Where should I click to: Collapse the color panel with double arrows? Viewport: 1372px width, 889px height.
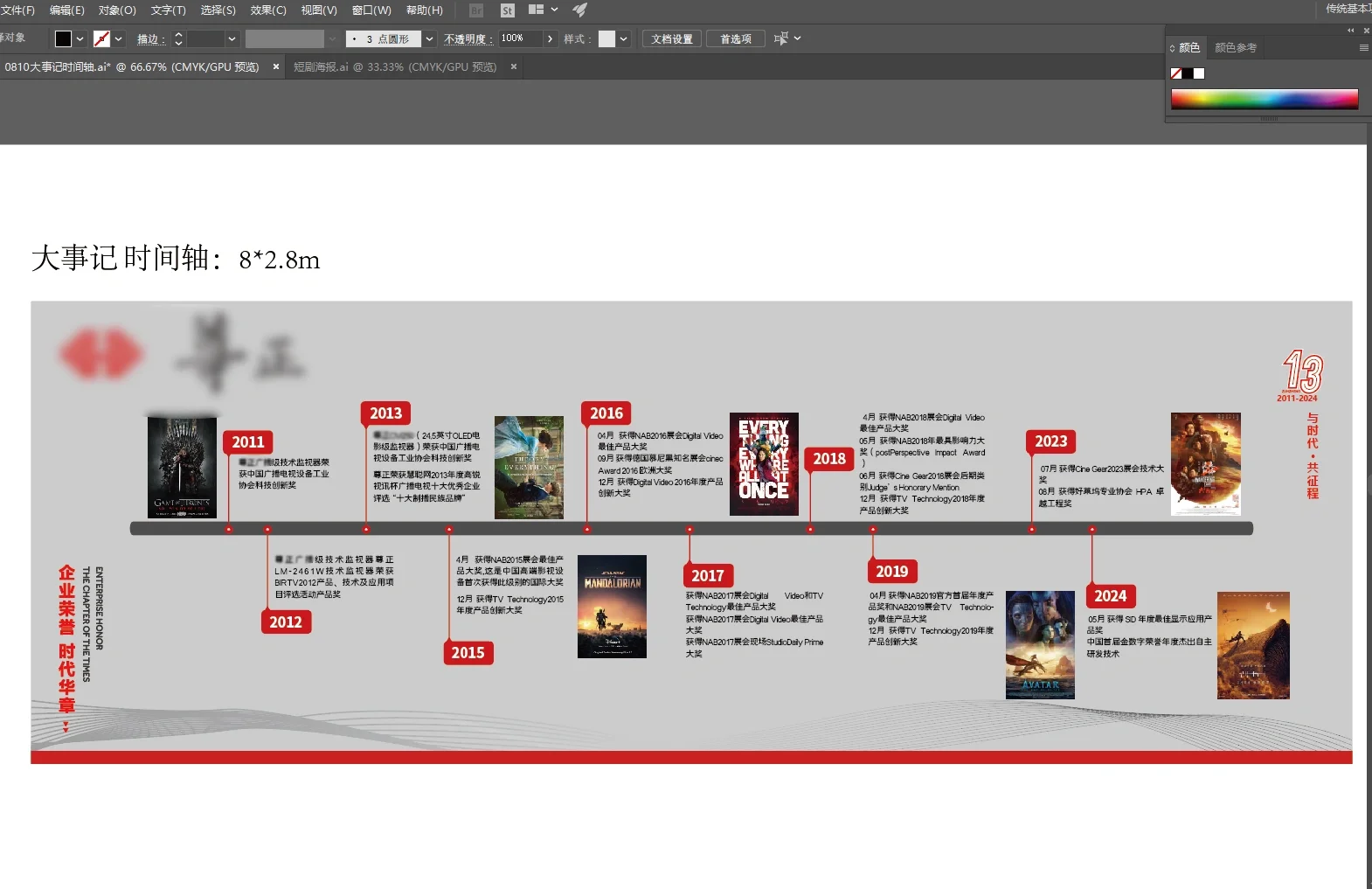click(1351, 31)
